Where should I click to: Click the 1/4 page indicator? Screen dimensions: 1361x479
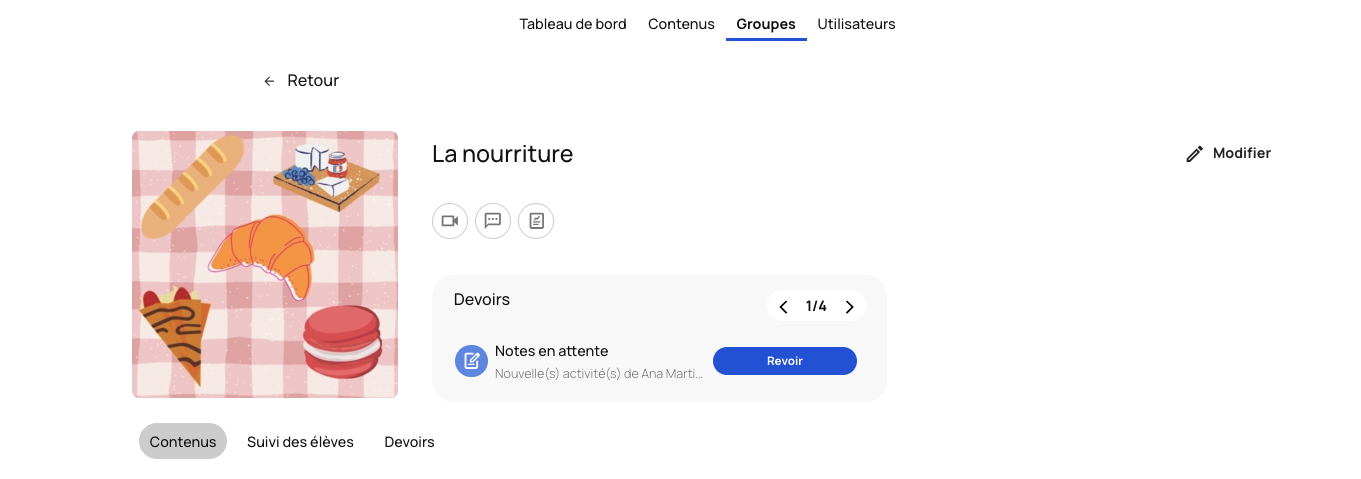pos(816,307)
